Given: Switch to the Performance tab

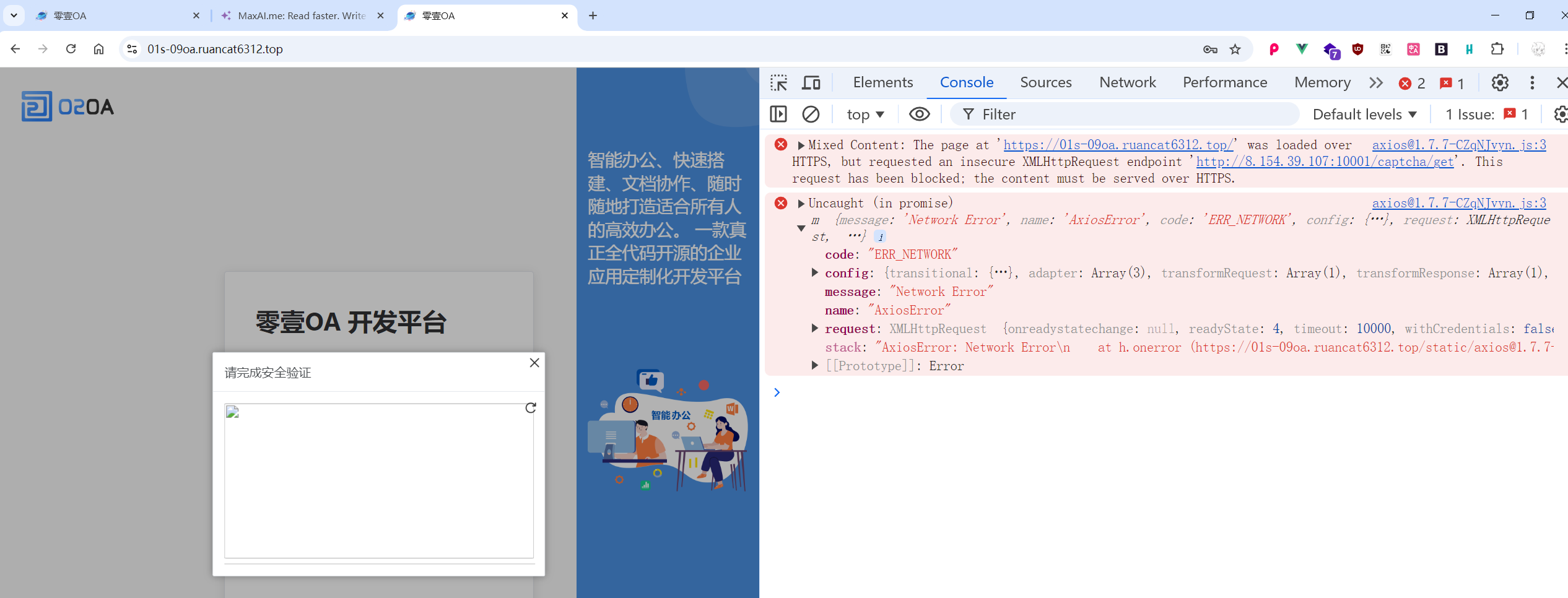Looking at the screenshot, I should 1224,82.
